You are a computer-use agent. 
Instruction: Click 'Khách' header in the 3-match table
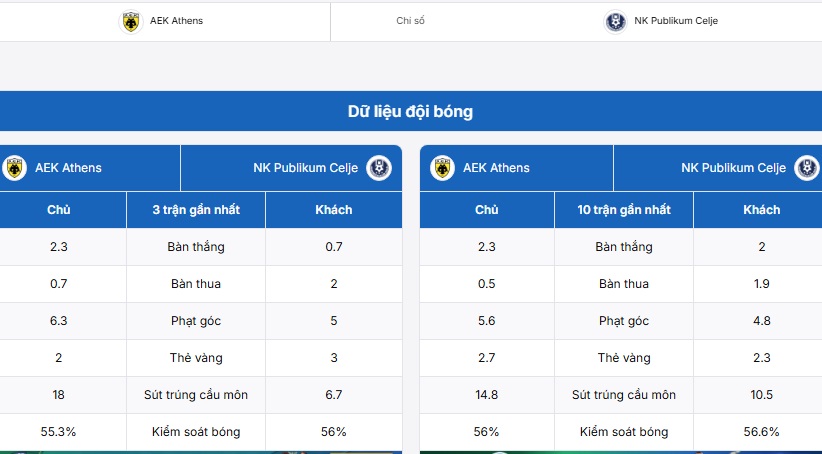pyautogui.click(x=333, y=210)
